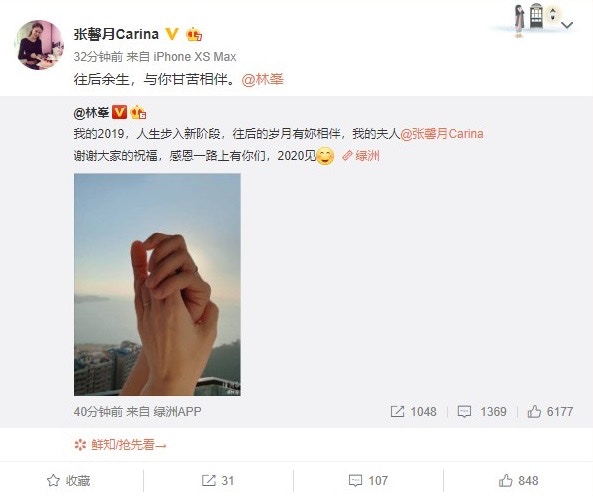Open the @张馨月Carina mention in the repost
Image resolution: width=593 pixels, height=496 pixels.
click(x=442, y=134)
